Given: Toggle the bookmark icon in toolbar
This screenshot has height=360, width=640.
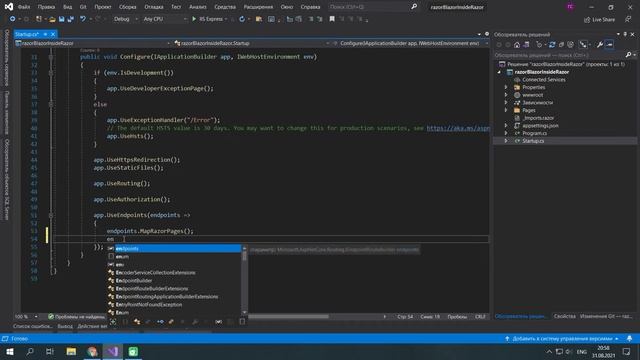Looking at the screenshot, I should (332, 19).
